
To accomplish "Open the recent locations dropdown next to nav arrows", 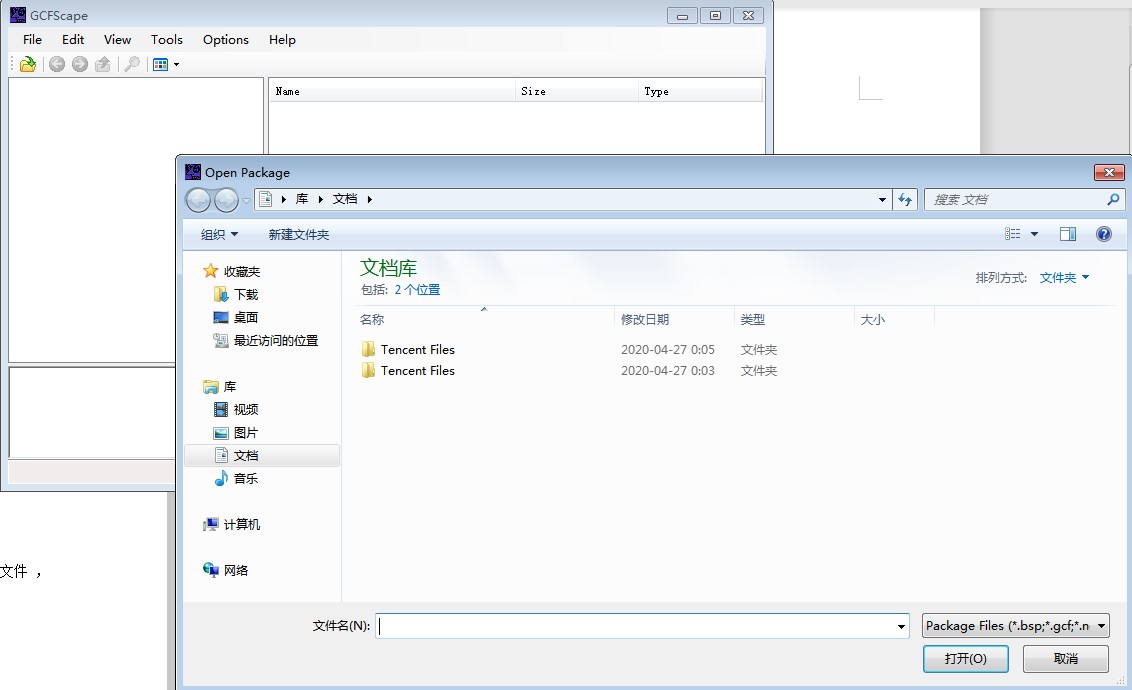I will point(246,200).
